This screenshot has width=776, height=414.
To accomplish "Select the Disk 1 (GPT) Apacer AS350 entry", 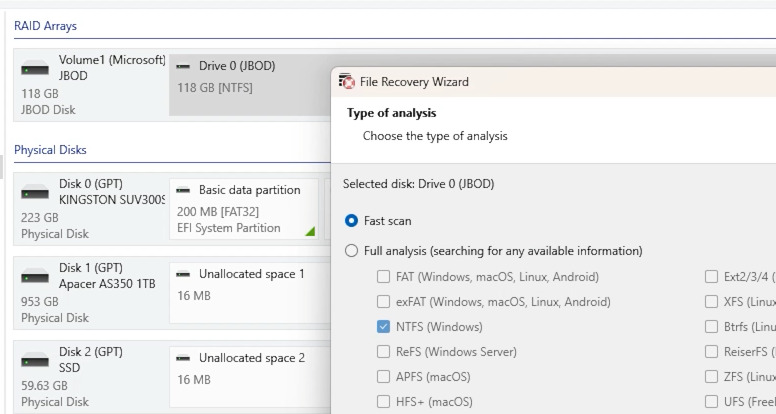I will click(x=91, y=293).
